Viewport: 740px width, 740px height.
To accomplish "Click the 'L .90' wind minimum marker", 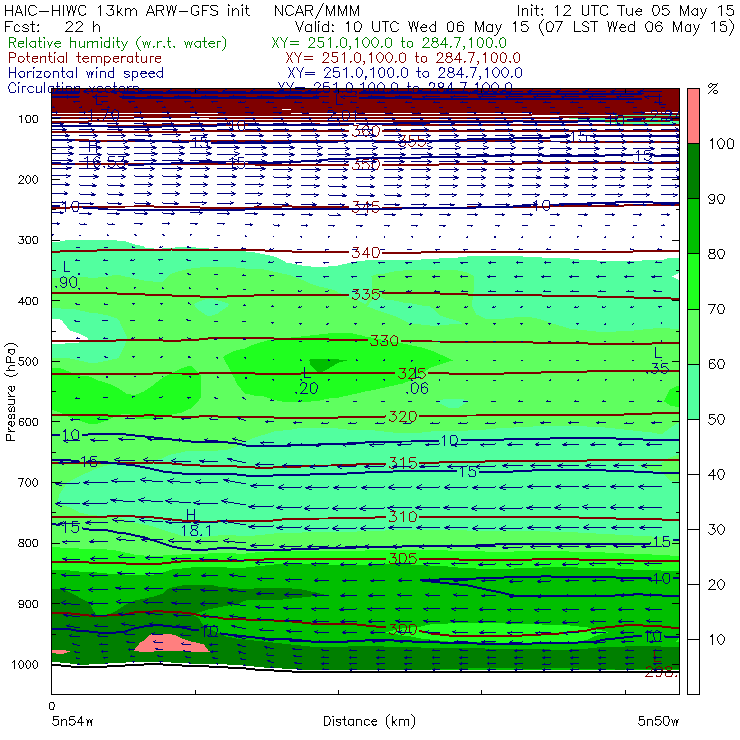I will tap(67, 275).
